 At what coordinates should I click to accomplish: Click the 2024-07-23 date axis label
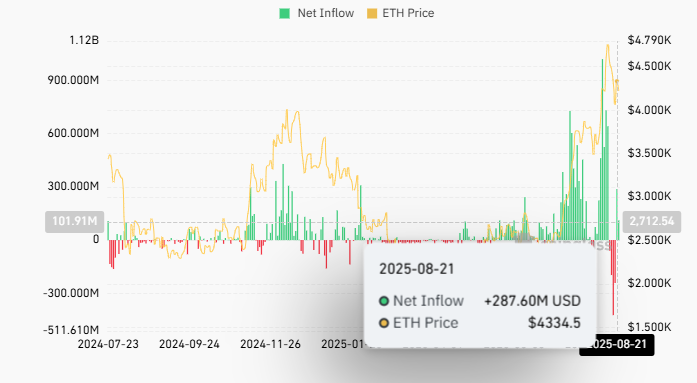point(108,344)
